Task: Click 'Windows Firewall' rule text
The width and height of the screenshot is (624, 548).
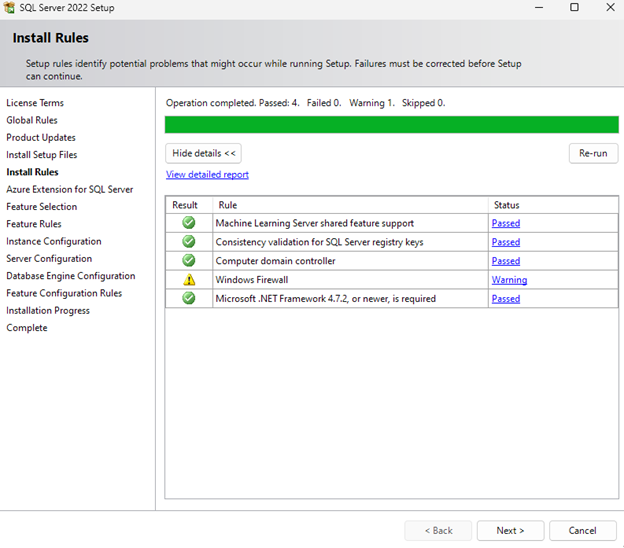Action: click(x=252, y=280)
